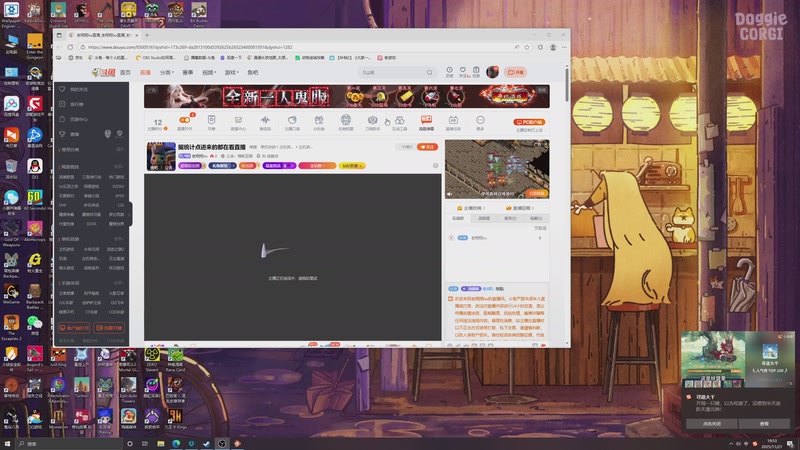
Task: Open the browser settings and more menu
Action: [x=564, y=47]
